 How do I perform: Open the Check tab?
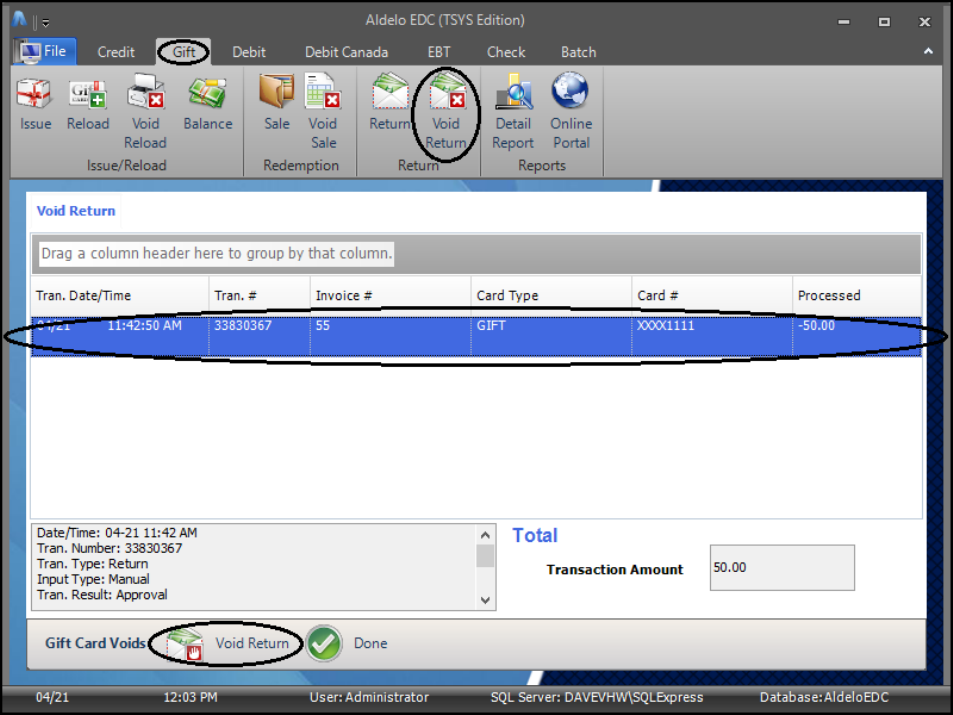click(x=506, y=52)
